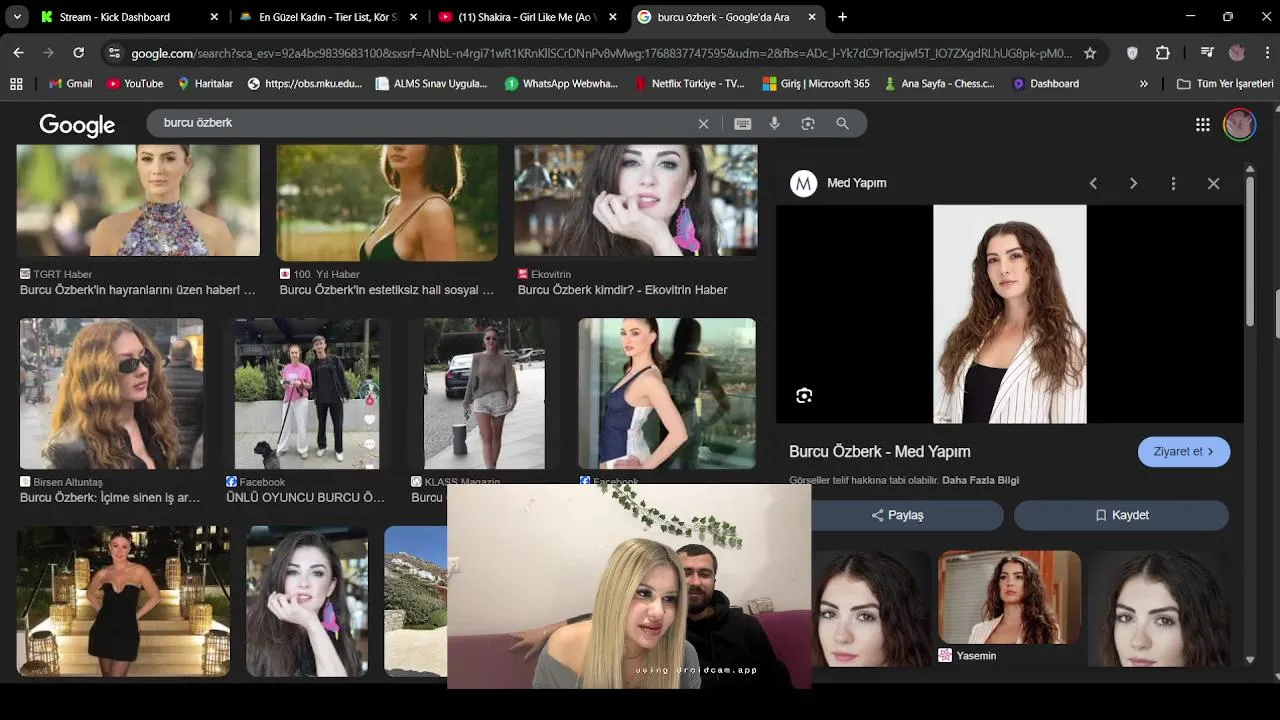
Task: Switch to Shakira Girl Like Me tab
Action: pos(528,17)
